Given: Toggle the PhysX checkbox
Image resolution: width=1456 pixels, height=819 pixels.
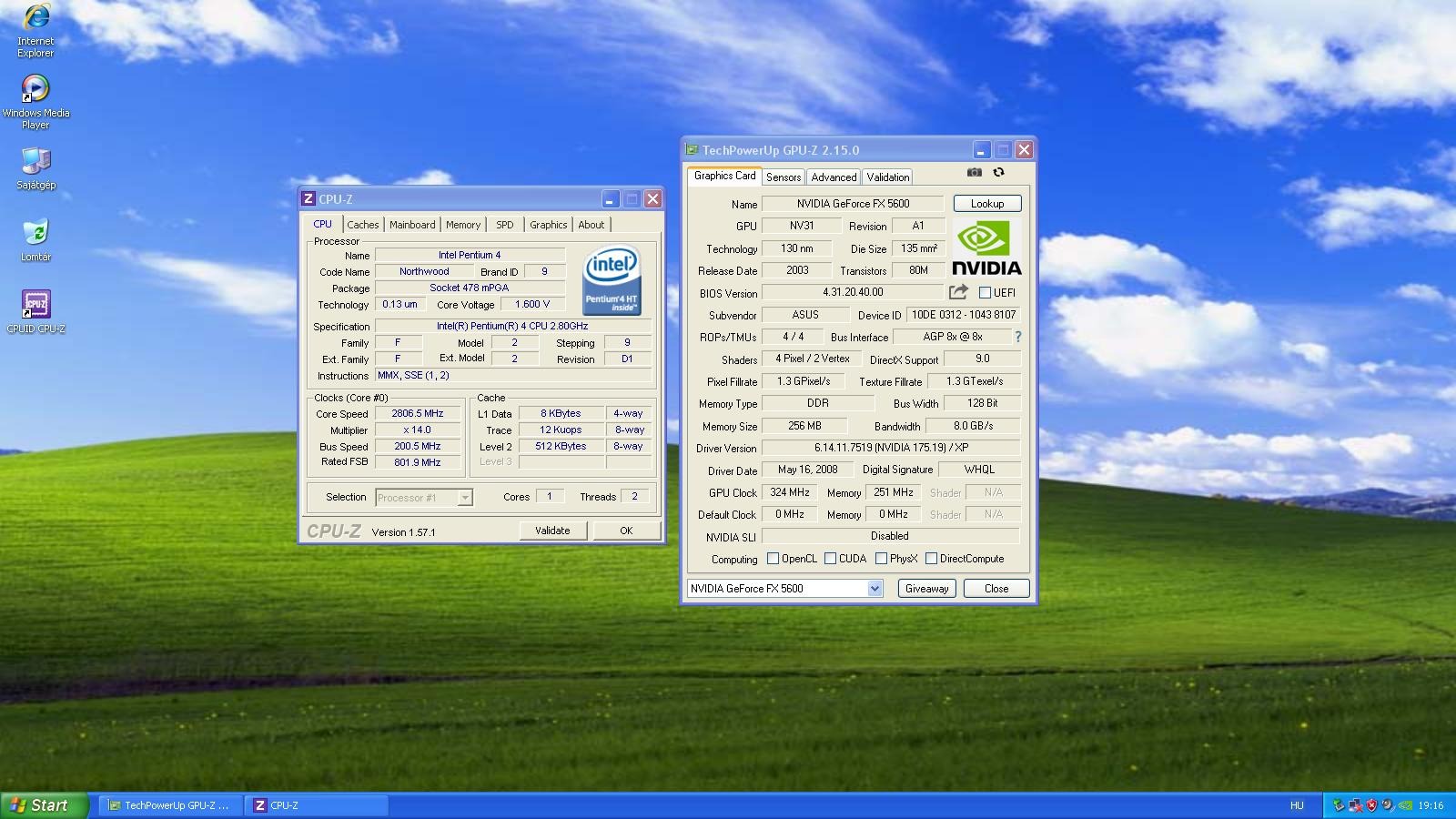Looking at the screenshot, I should click(x=881, y=559).
